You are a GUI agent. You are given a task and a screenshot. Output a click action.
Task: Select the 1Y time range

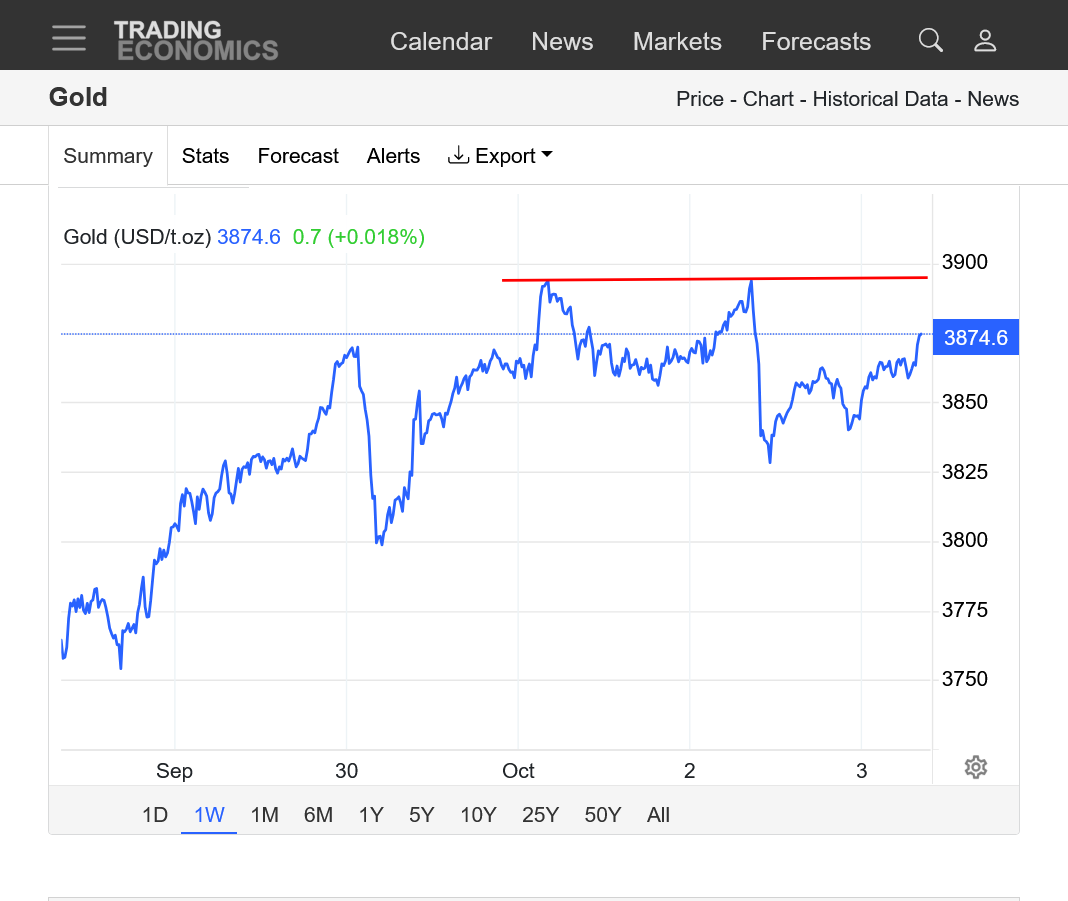click(371, 815)
